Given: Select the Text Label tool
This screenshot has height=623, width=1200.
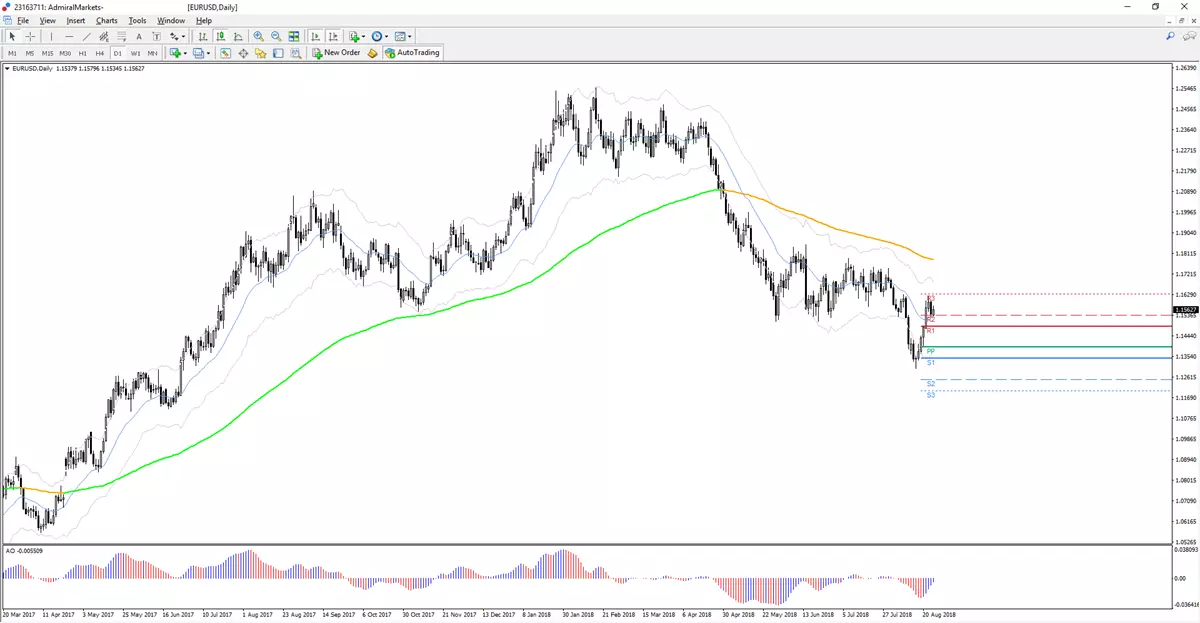Looking at the screenshot, I should [156, 36].
